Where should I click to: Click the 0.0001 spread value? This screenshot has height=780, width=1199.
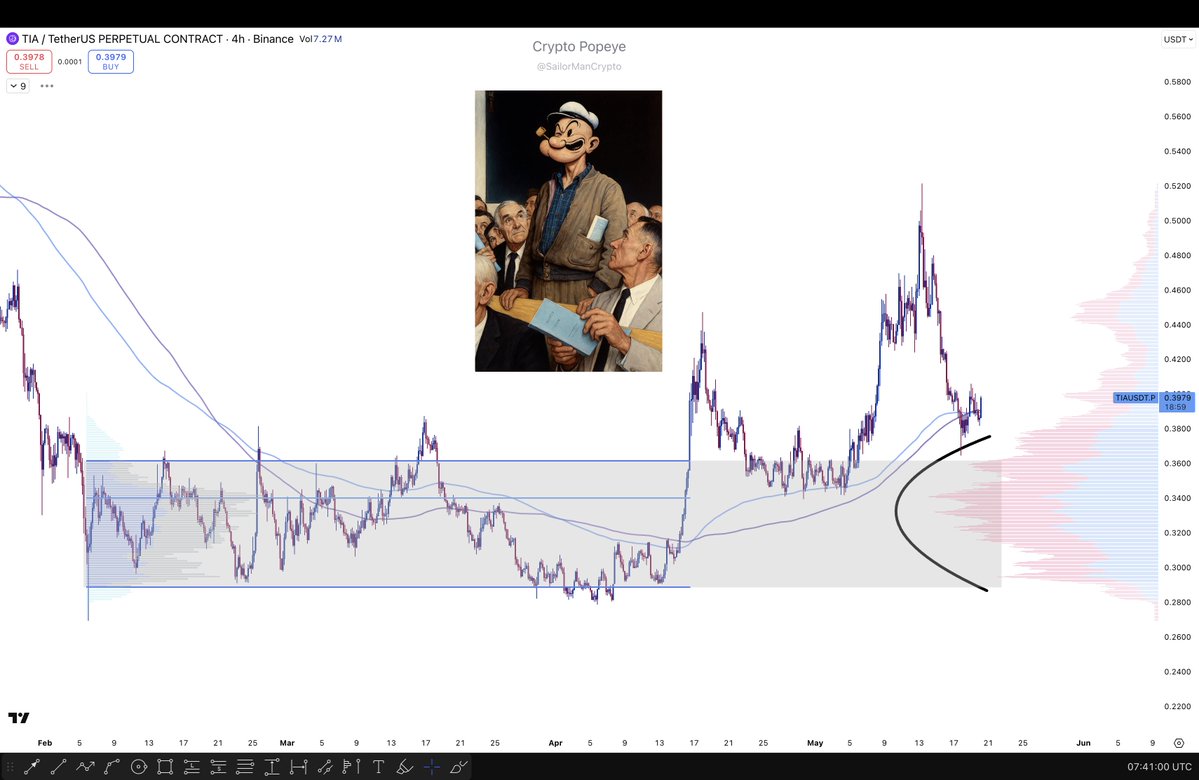click(x=70, y=61)
